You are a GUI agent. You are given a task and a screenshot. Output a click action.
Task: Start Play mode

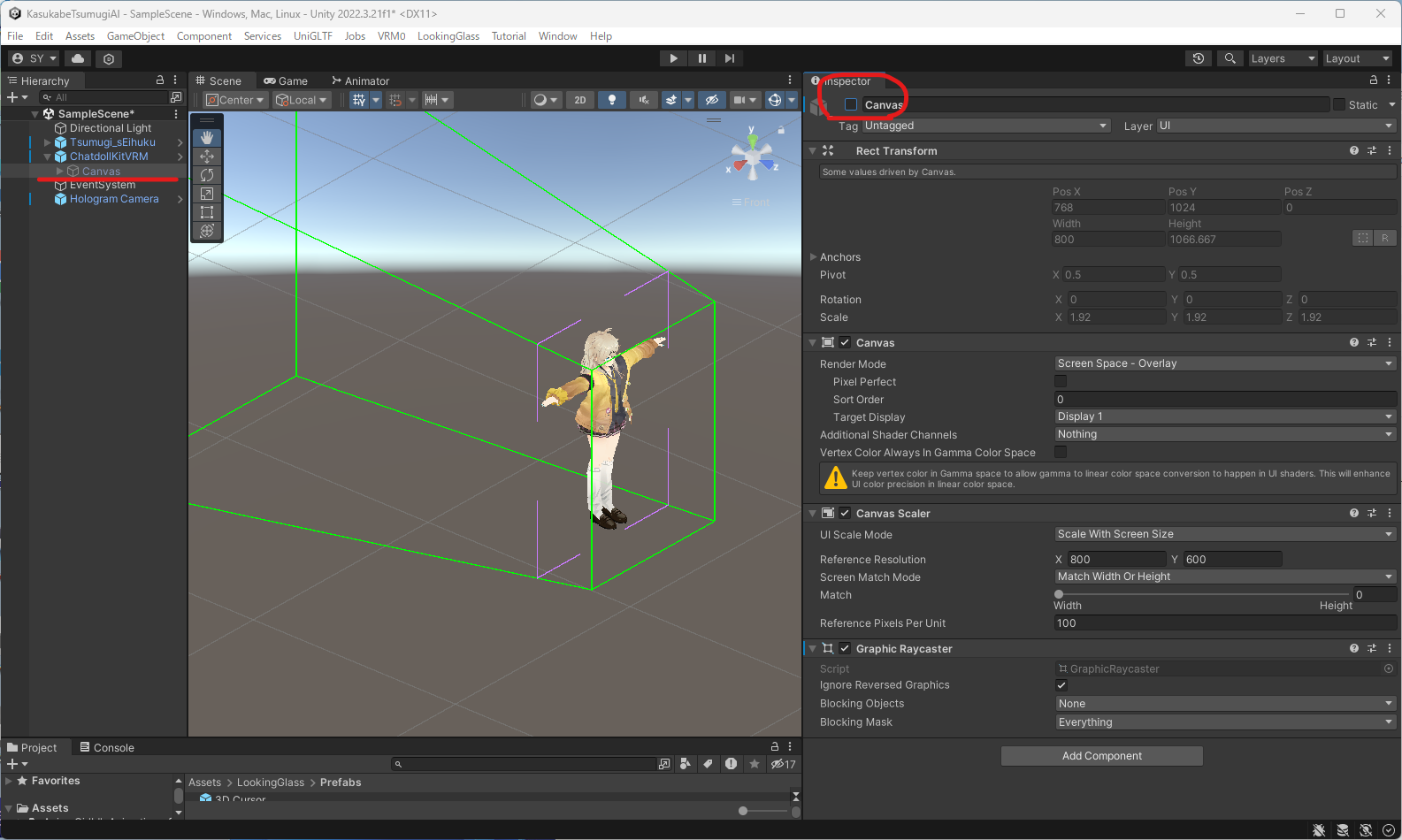point(674,58)
